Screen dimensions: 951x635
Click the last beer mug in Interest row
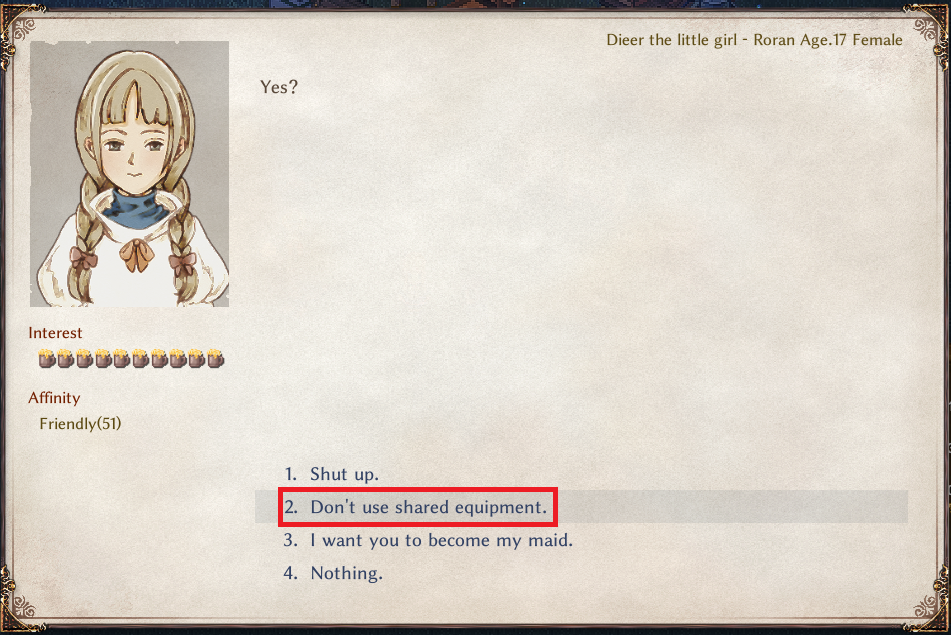(215, 358)
